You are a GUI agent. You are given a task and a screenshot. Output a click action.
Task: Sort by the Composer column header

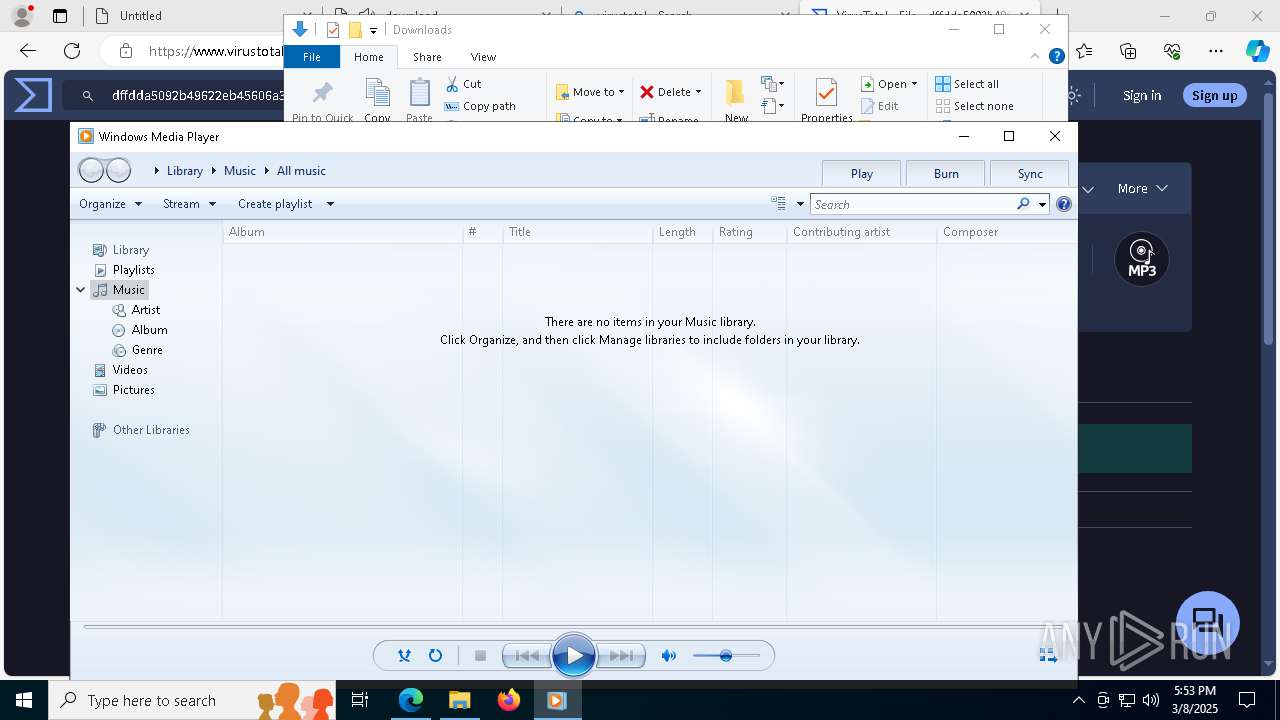click(x=1005, y=232)
